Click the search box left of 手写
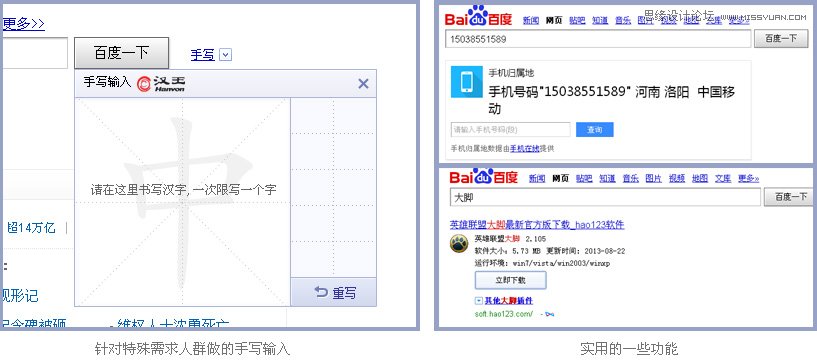The image size is (817, 361). 35,53
